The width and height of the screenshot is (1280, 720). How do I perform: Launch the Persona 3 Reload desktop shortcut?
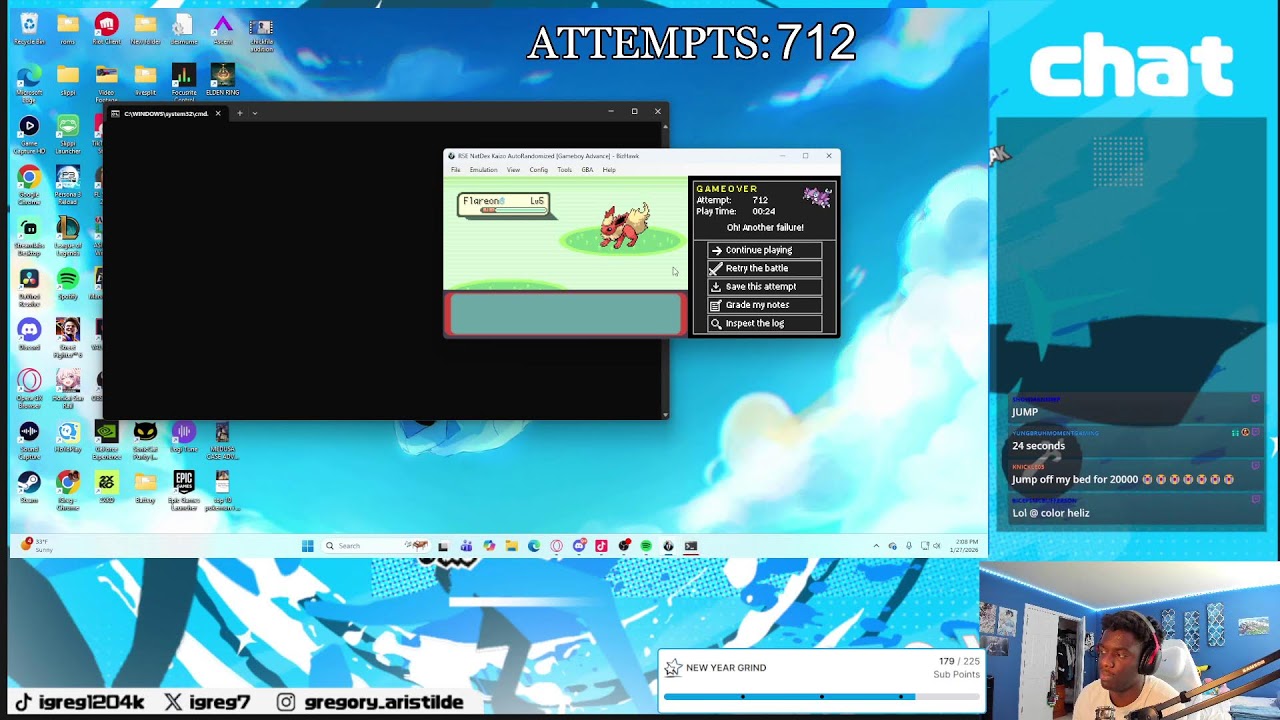click(x=68, y=186)
